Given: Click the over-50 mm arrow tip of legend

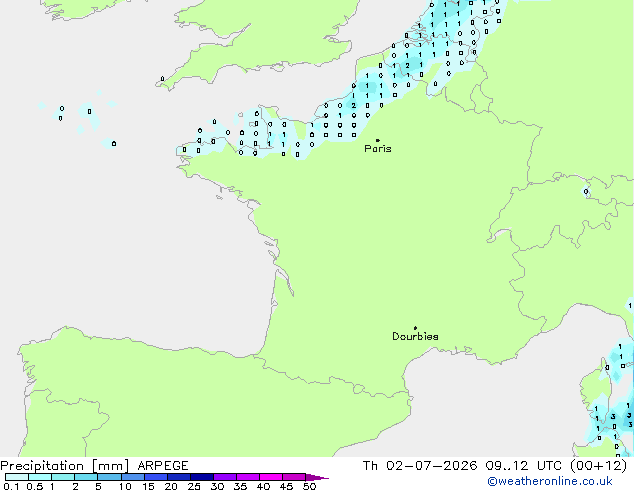Looking at the screenshot, I should [317, 477].
